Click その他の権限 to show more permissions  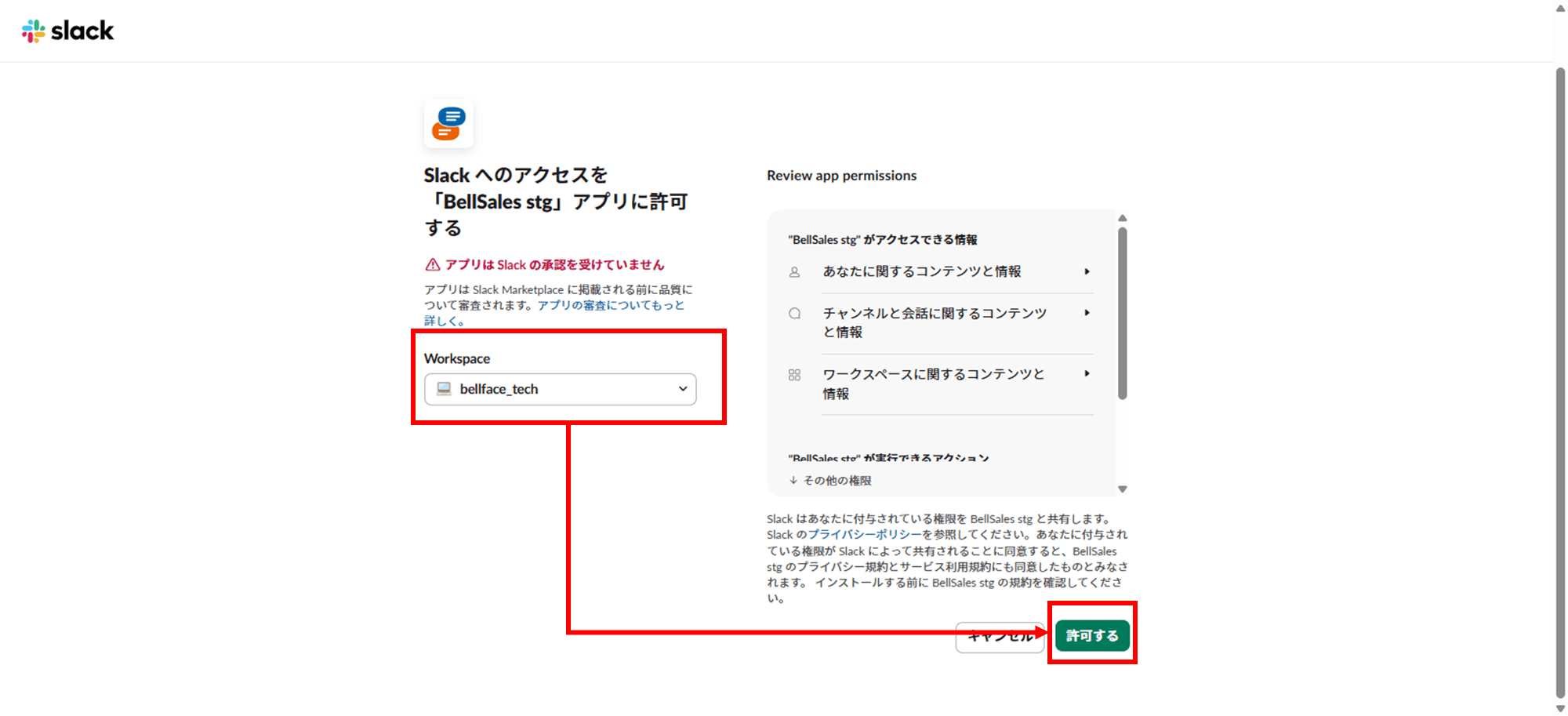coord(837,480)
